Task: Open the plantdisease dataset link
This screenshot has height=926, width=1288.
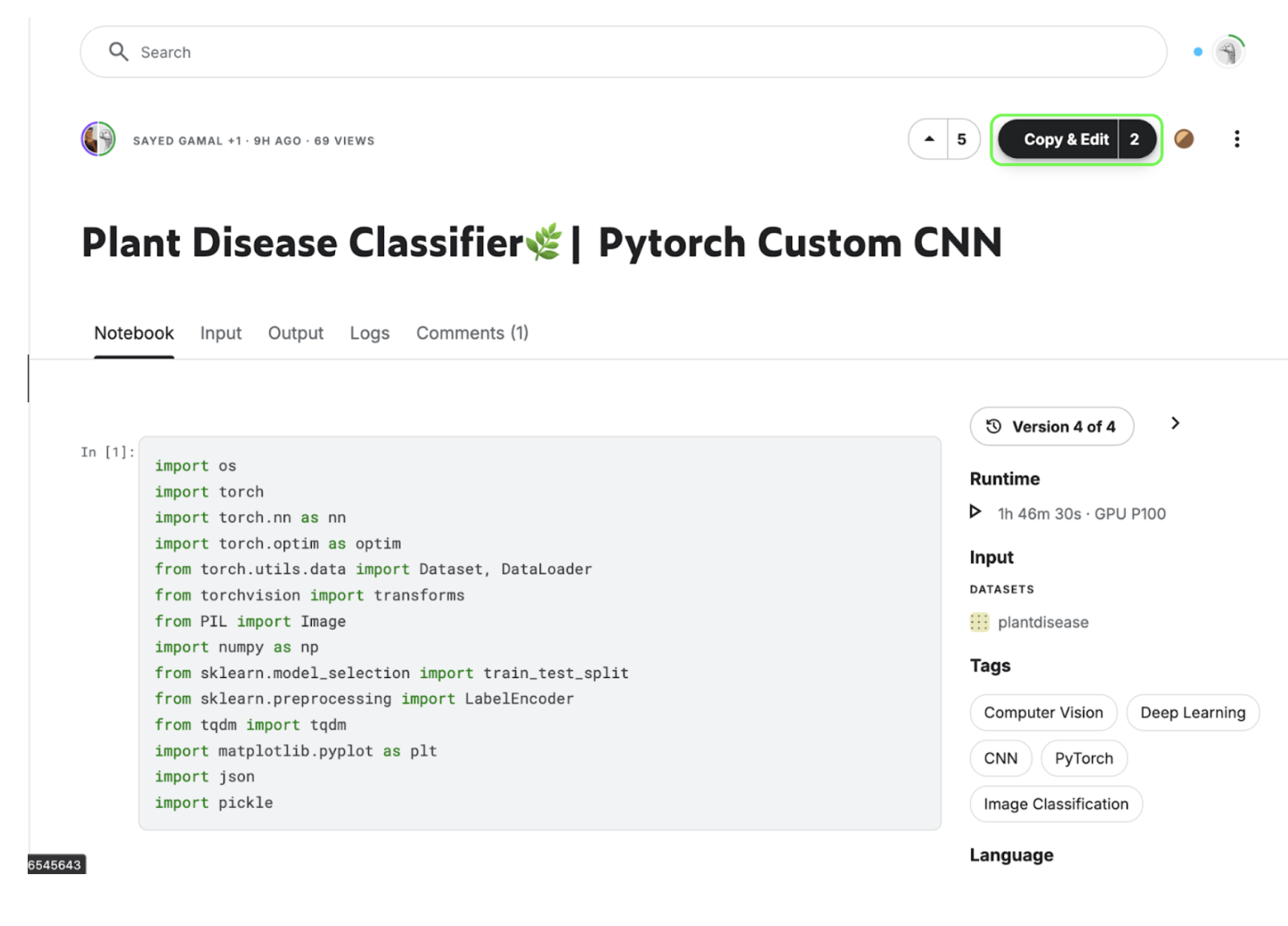Action: [x=1042, y=622]
